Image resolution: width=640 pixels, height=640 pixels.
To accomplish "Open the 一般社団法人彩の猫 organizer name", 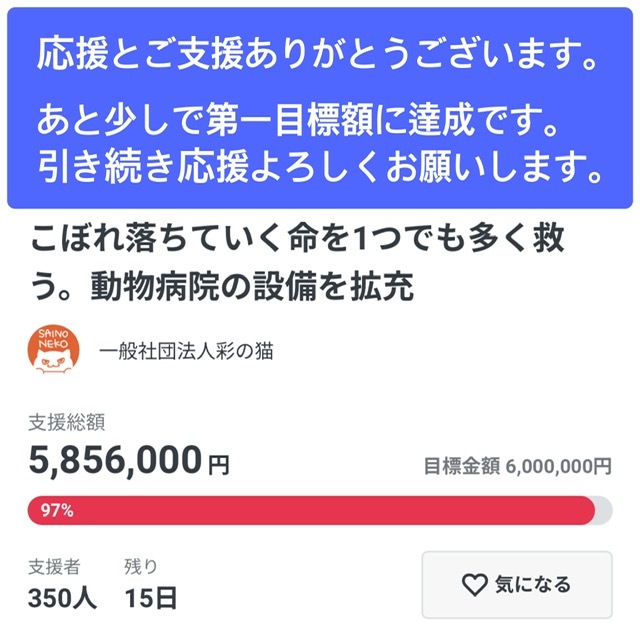I will point(187,351).
